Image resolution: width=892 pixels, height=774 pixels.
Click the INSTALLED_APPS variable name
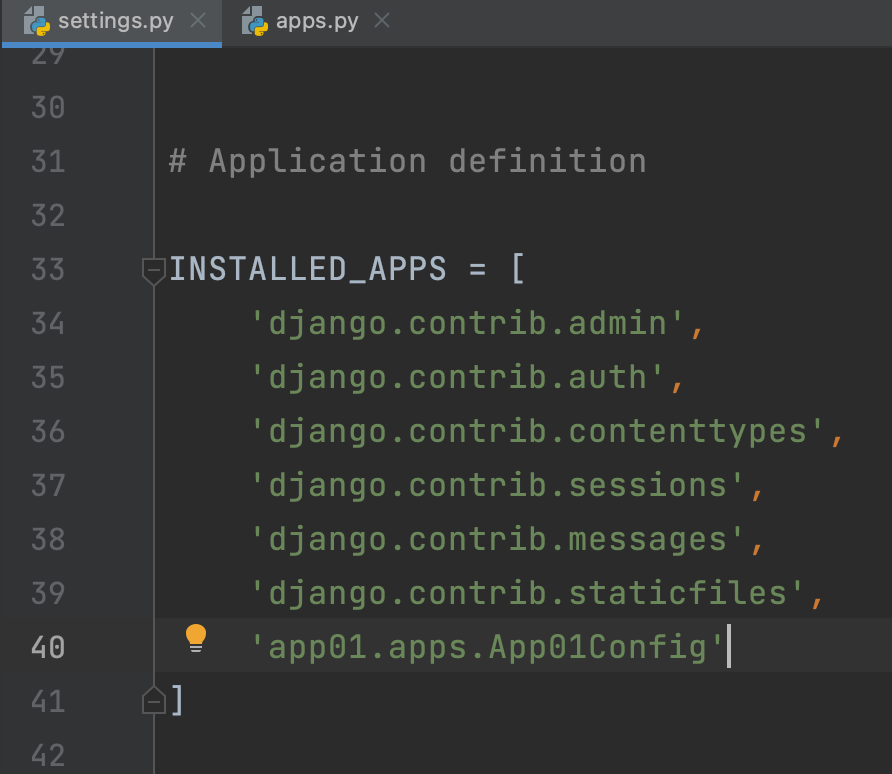tap(308, 269)
